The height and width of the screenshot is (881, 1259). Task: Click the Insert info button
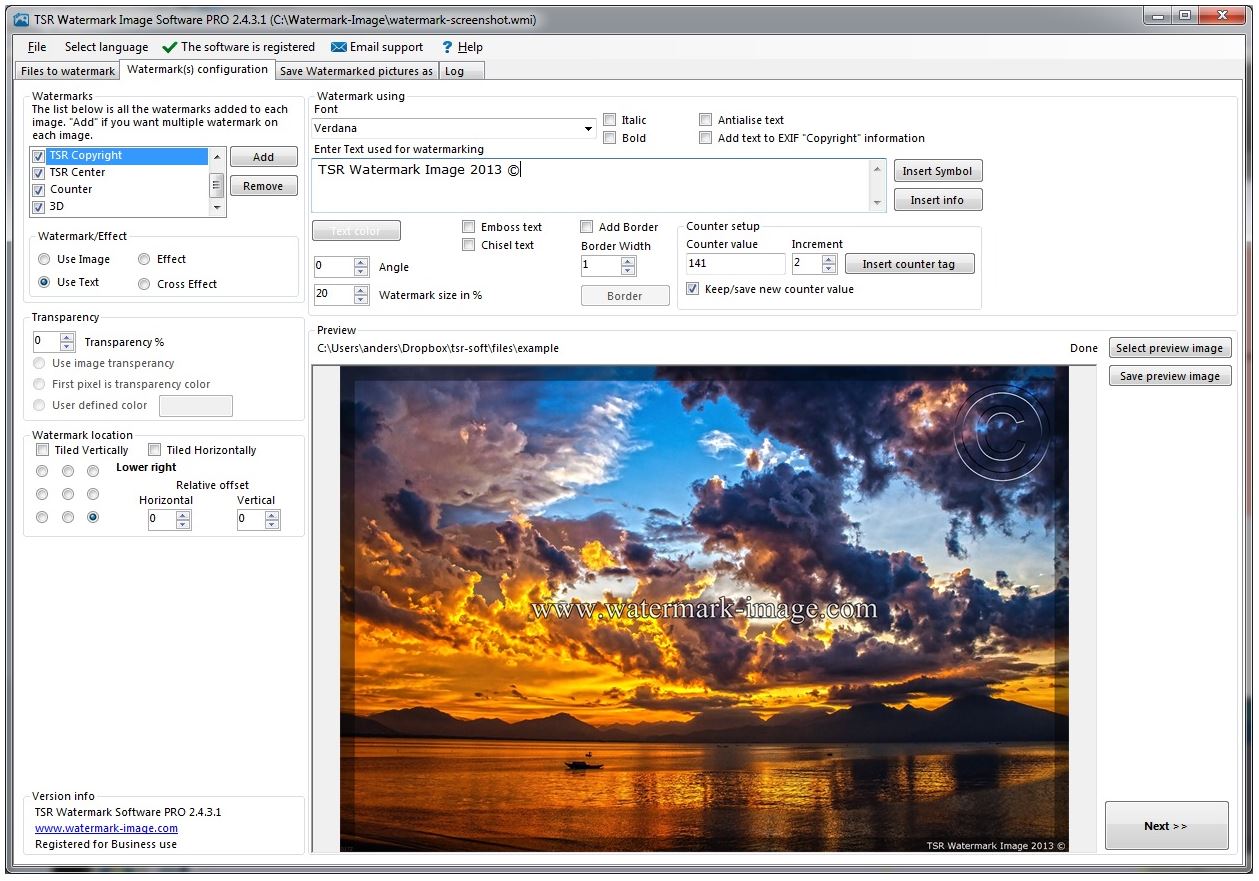[937, 200]
